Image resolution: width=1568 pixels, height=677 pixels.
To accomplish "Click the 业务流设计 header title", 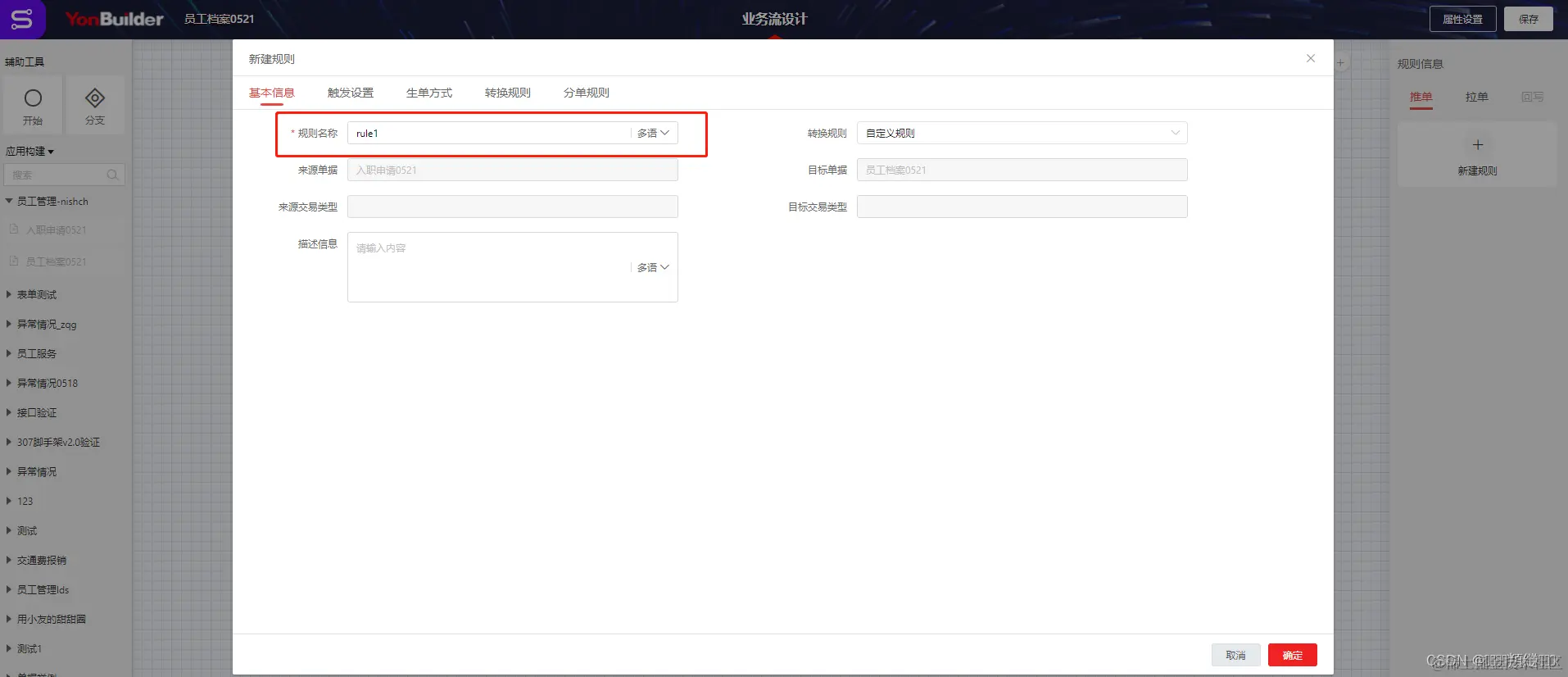I will (774, 19).
